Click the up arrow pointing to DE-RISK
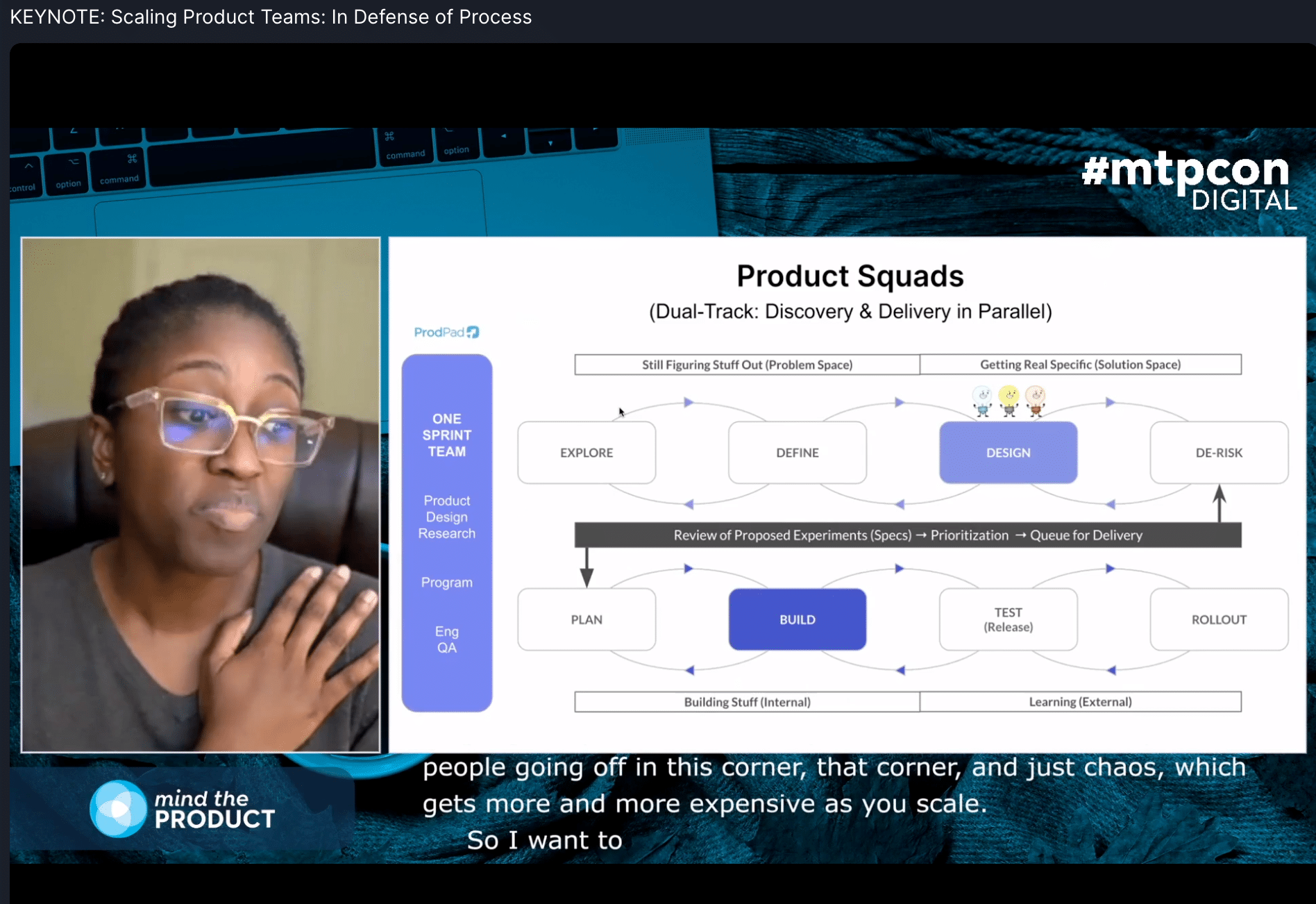The image size is (1316, 904). coord(1220,504)
